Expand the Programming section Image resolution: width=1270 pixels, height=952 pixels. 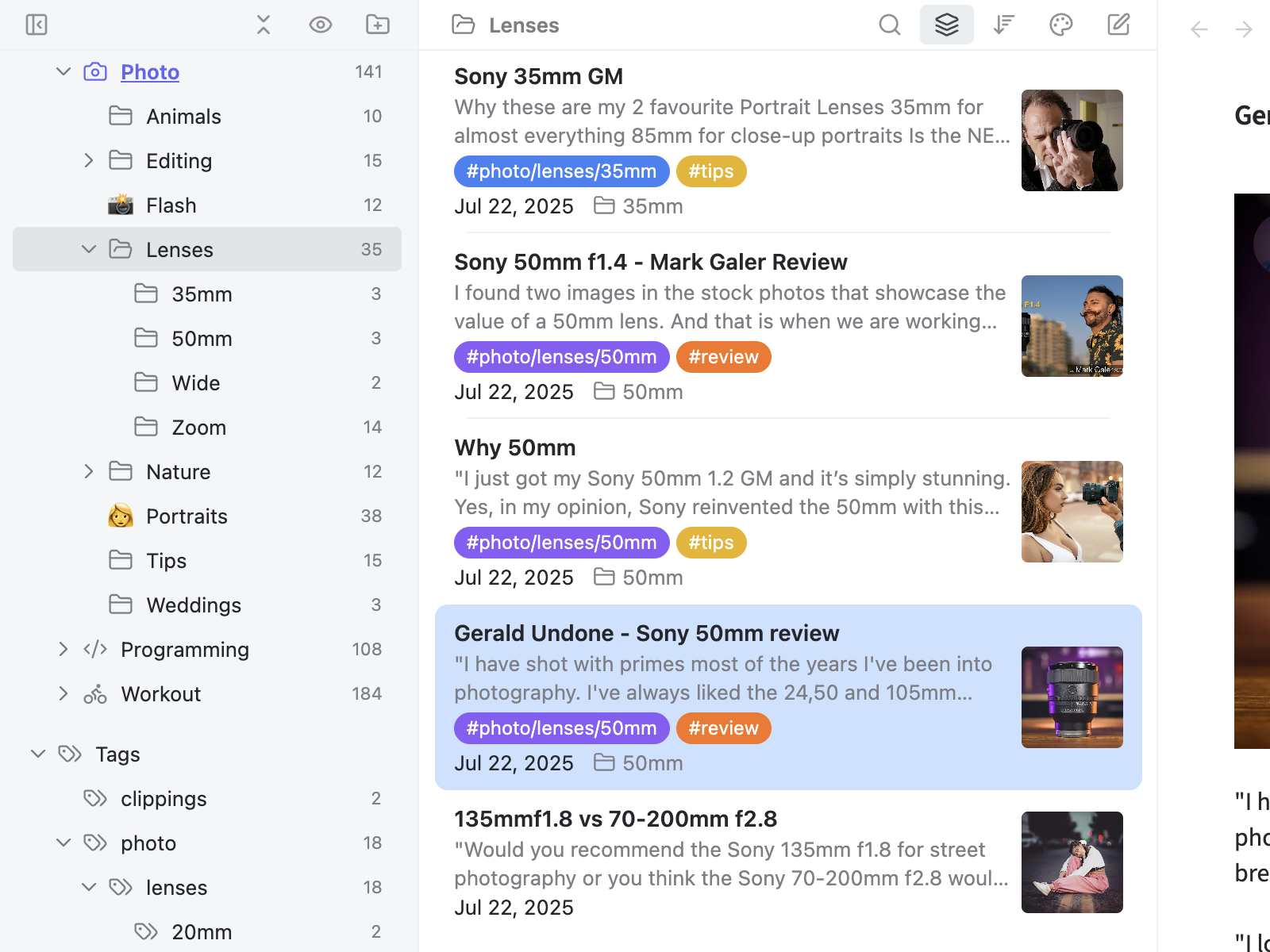pos(63,649)
